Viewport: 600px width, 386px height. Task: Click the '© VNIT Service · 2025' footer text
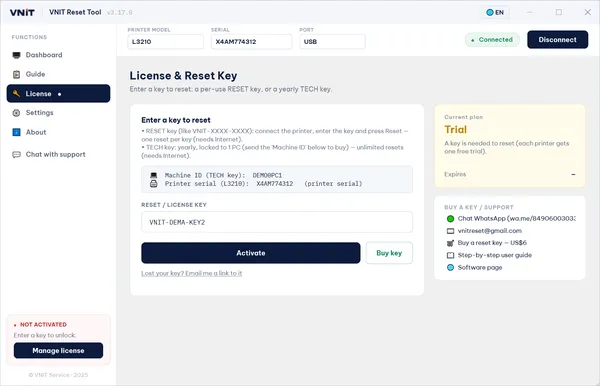58,375
